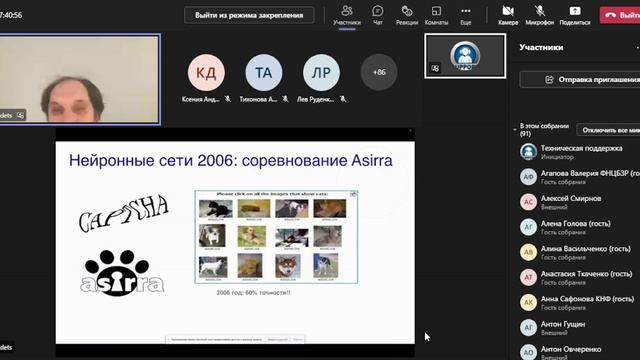
Task: Select the КД participant avatar
Action: coord(206,72)
